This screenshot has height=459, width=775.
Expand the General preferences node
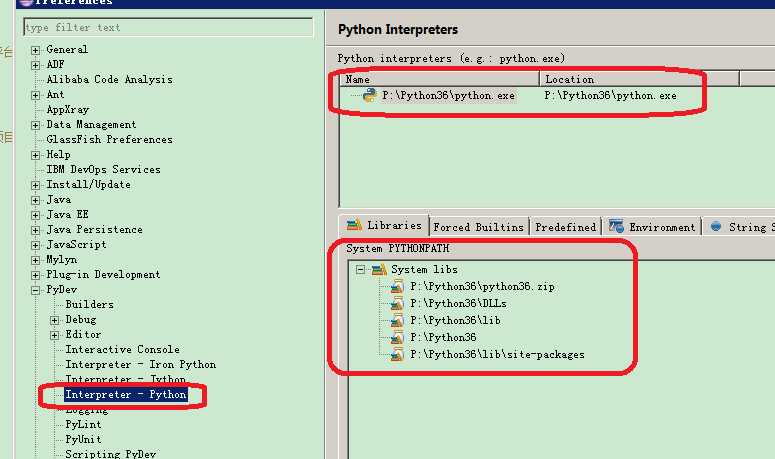tap(36, 50)
